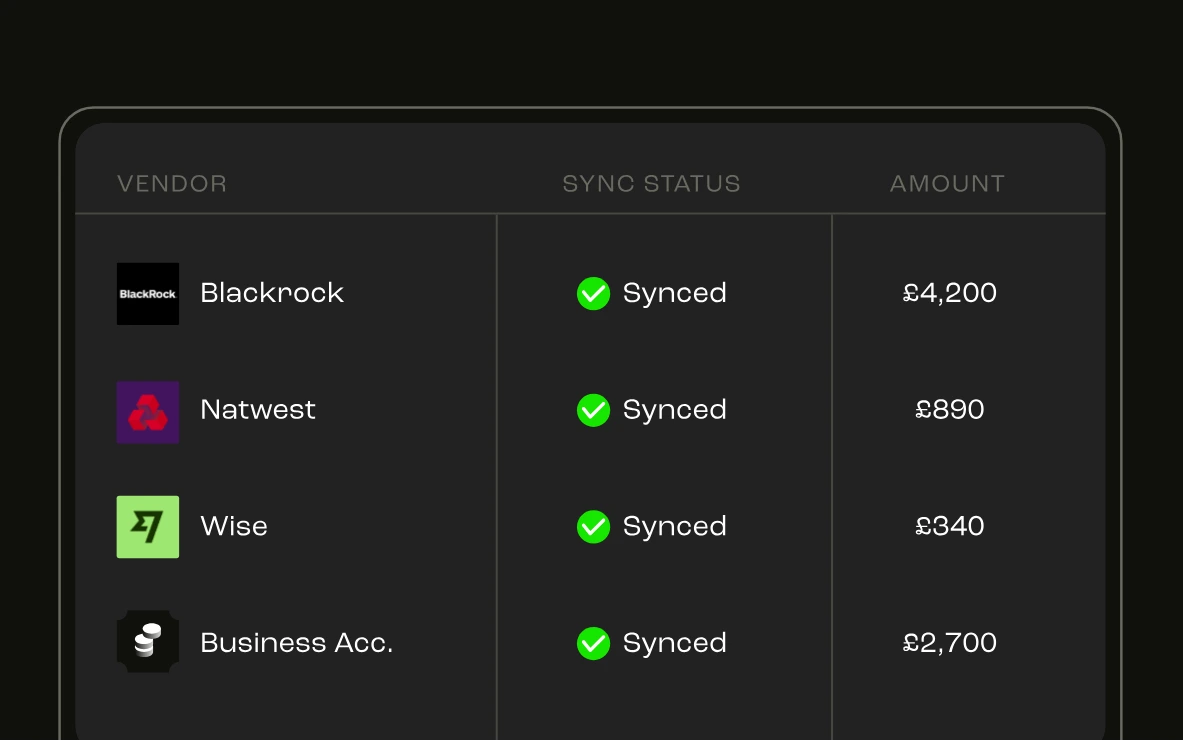Click the green checkmark in Natwest row

(x=594, y=411)
